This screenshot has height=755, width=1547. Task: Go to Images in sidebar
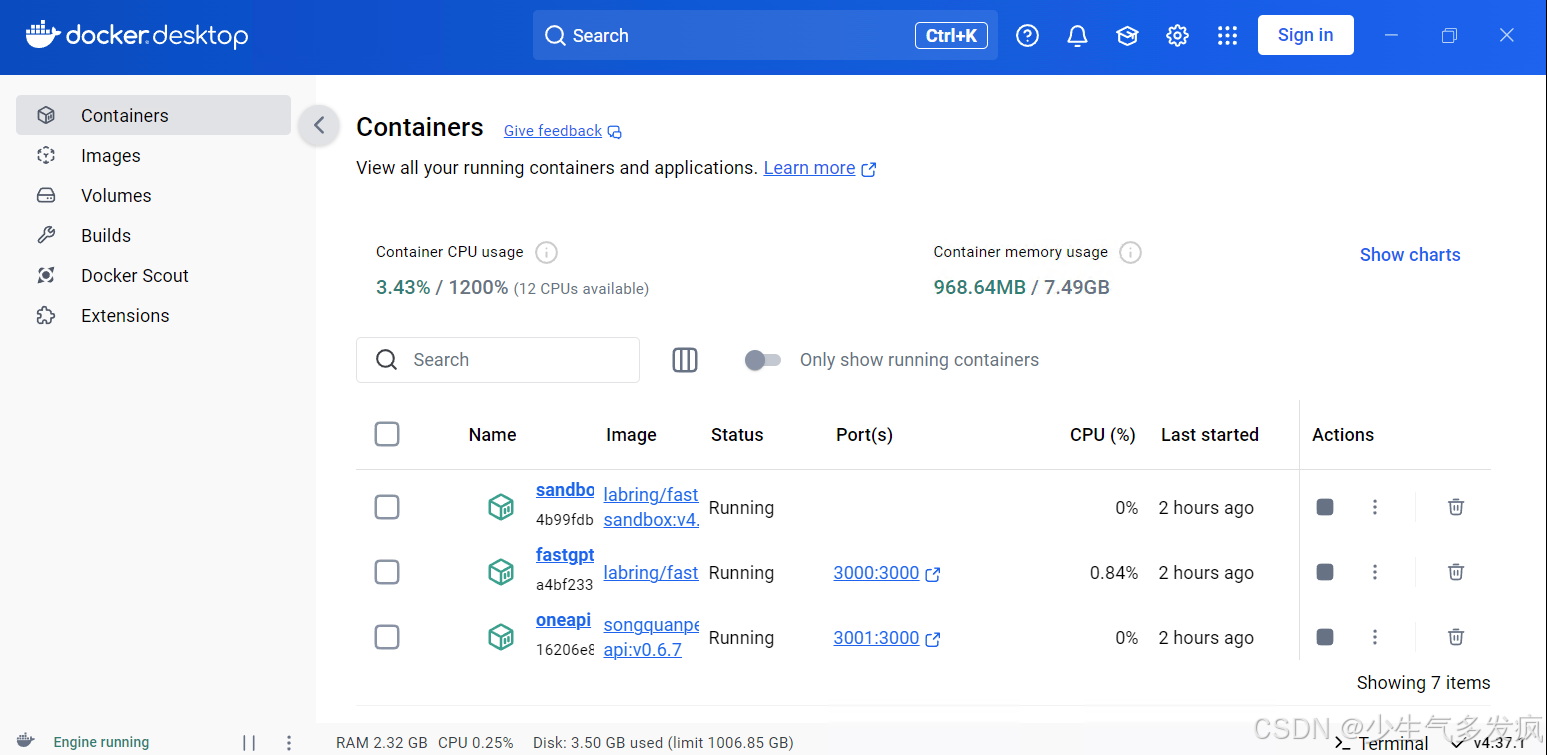(153, 155)
